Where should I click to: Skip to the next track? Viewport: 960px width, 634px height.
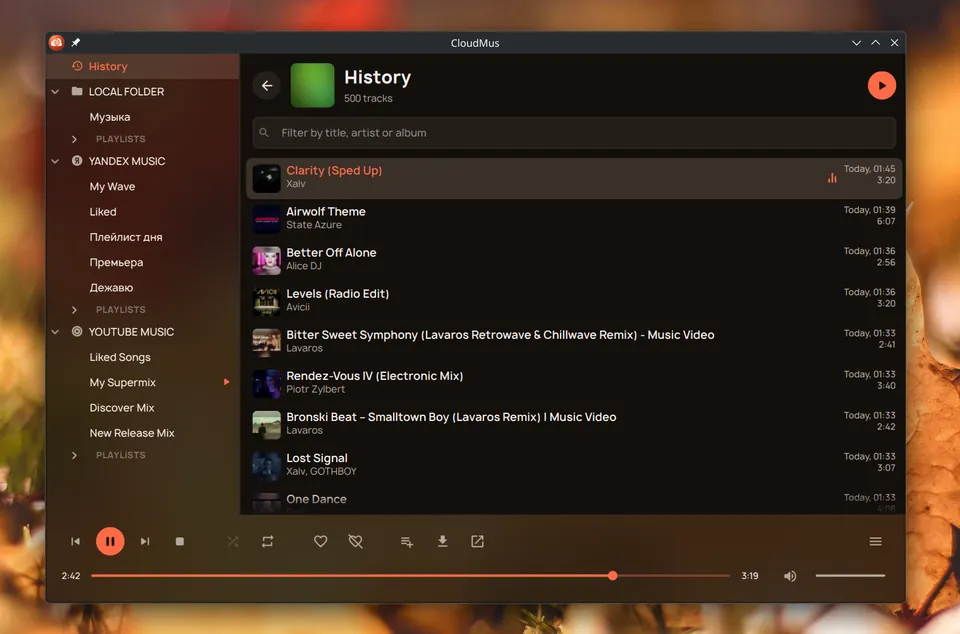pyautogui.click(x=145, y=542)
